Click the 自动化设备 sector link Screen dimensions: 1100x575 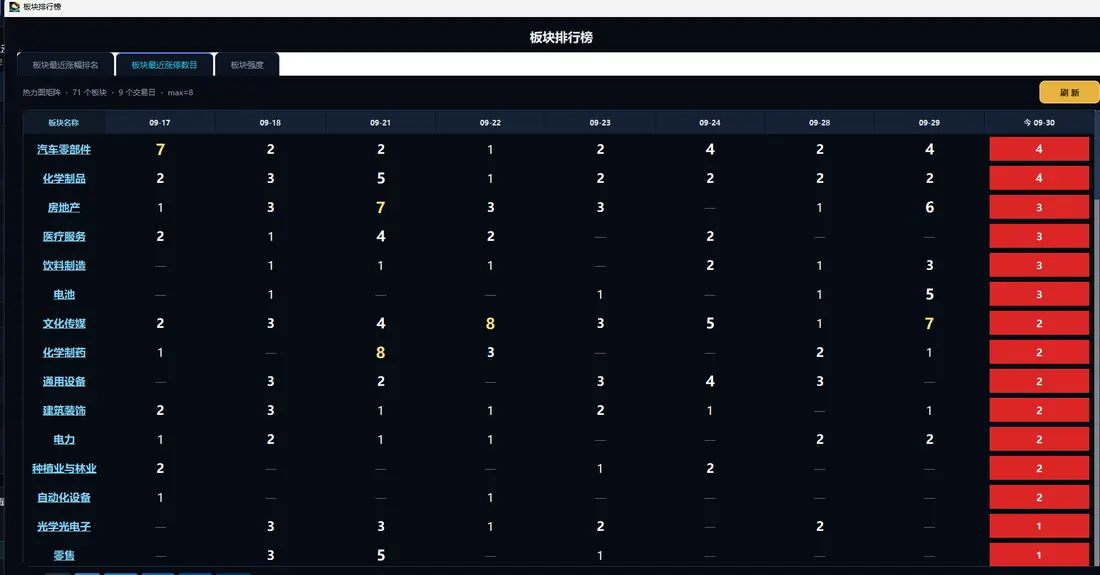coord(64,497)
